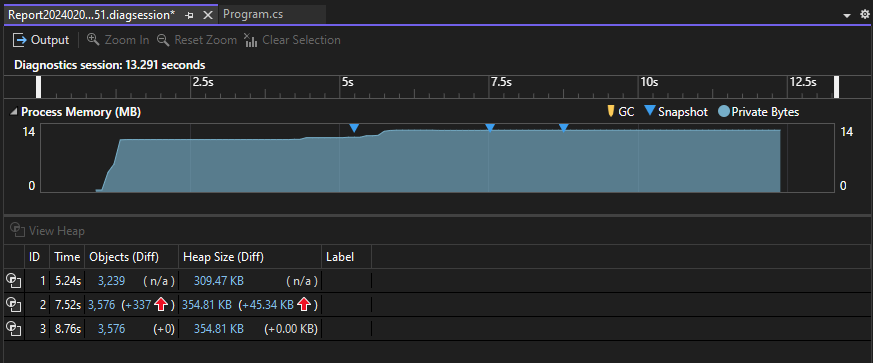
Task: Pin the diagsession document tab
Action: pos(189,16)
